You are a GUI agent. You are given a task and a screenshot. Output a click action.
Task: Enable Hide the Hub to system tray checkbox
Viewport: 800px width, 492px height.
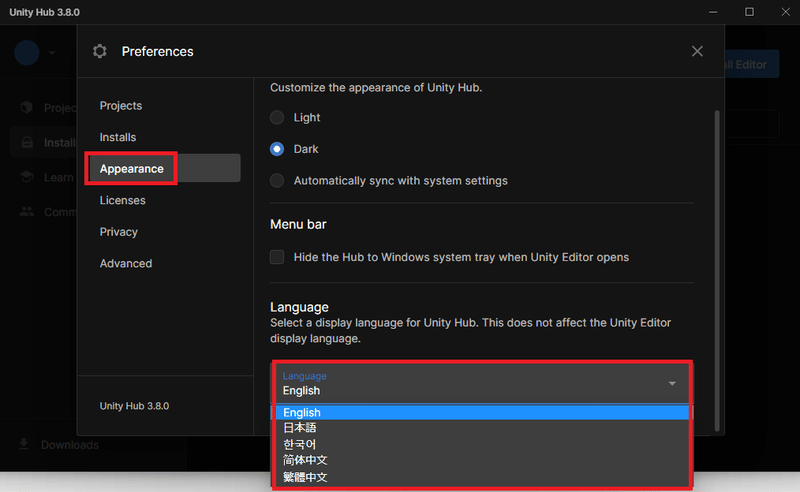tap(277, 257)
